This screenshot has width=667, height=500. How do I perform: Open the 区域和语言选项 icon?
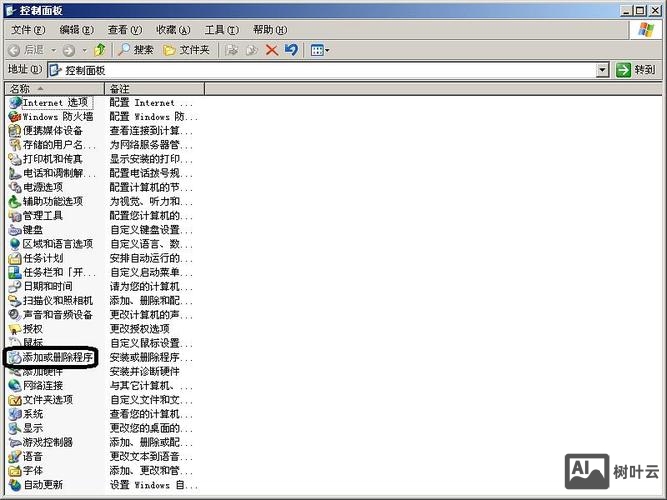(15, 244)
